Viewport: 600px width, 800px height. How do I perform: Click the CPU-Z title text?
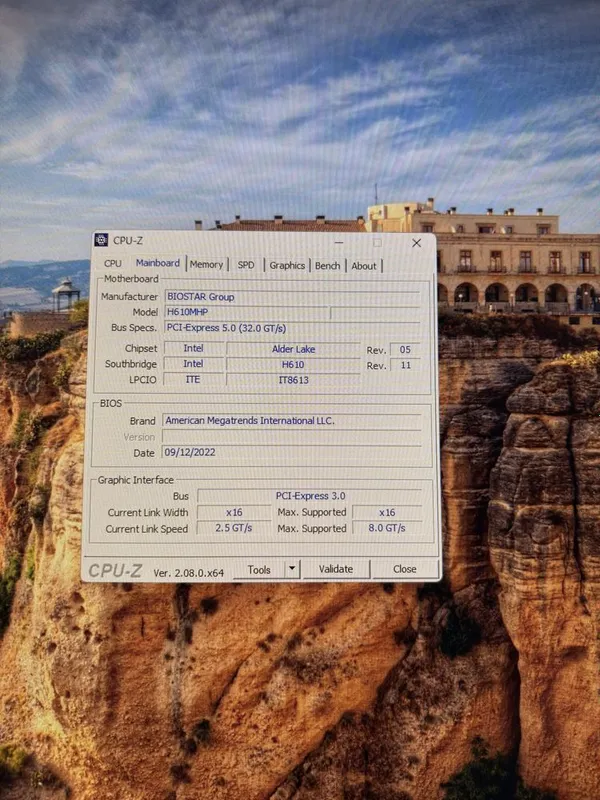128,240
